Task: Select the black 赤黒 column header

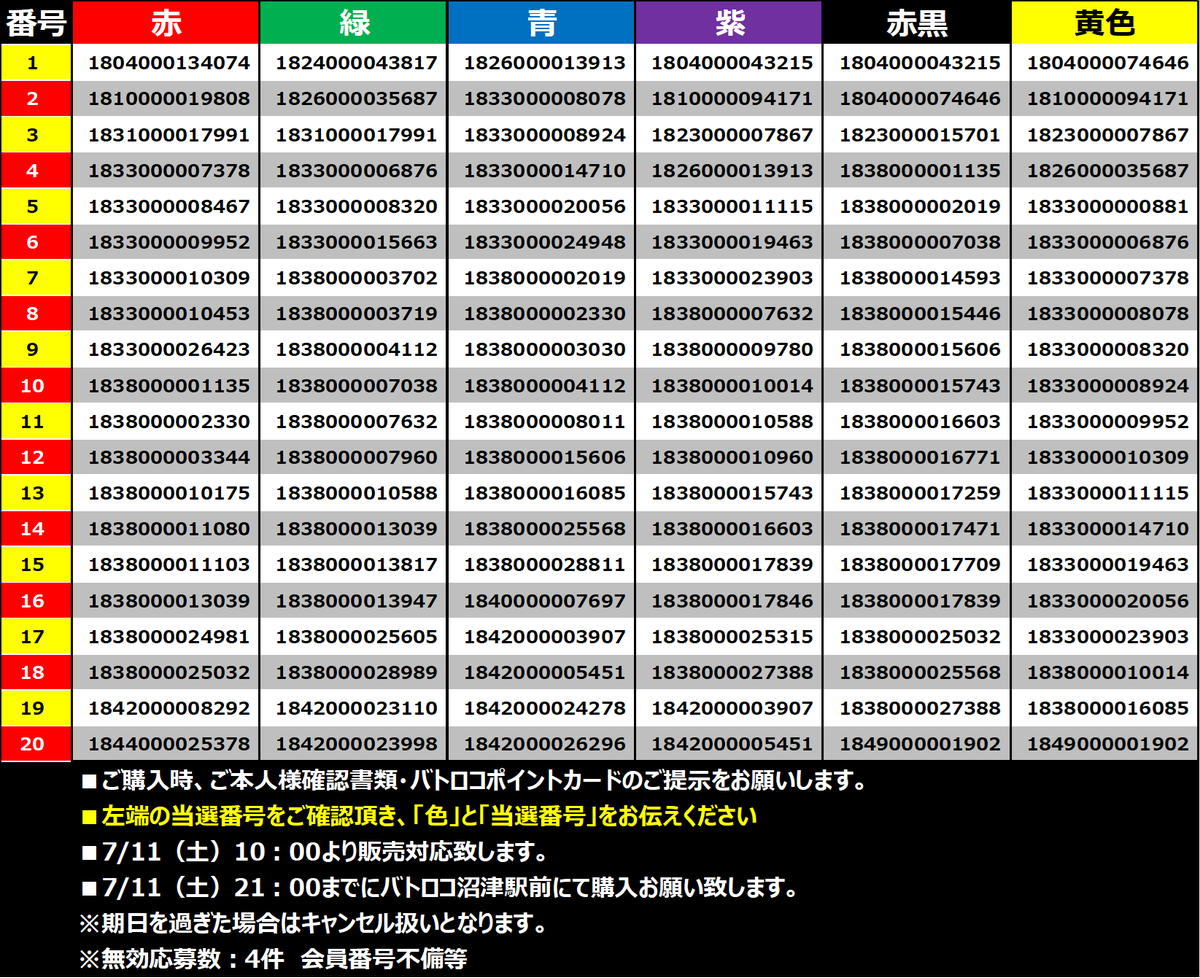Action: (917, 22)
